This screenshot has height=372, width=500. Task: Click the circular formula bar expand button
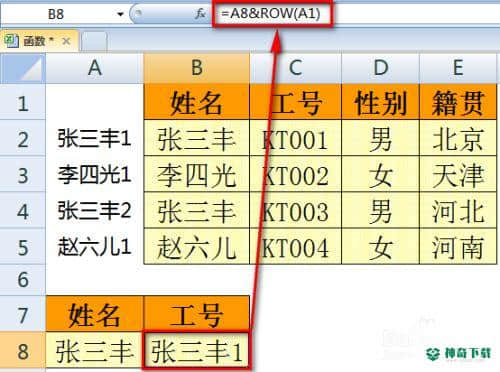pos(137,13)
